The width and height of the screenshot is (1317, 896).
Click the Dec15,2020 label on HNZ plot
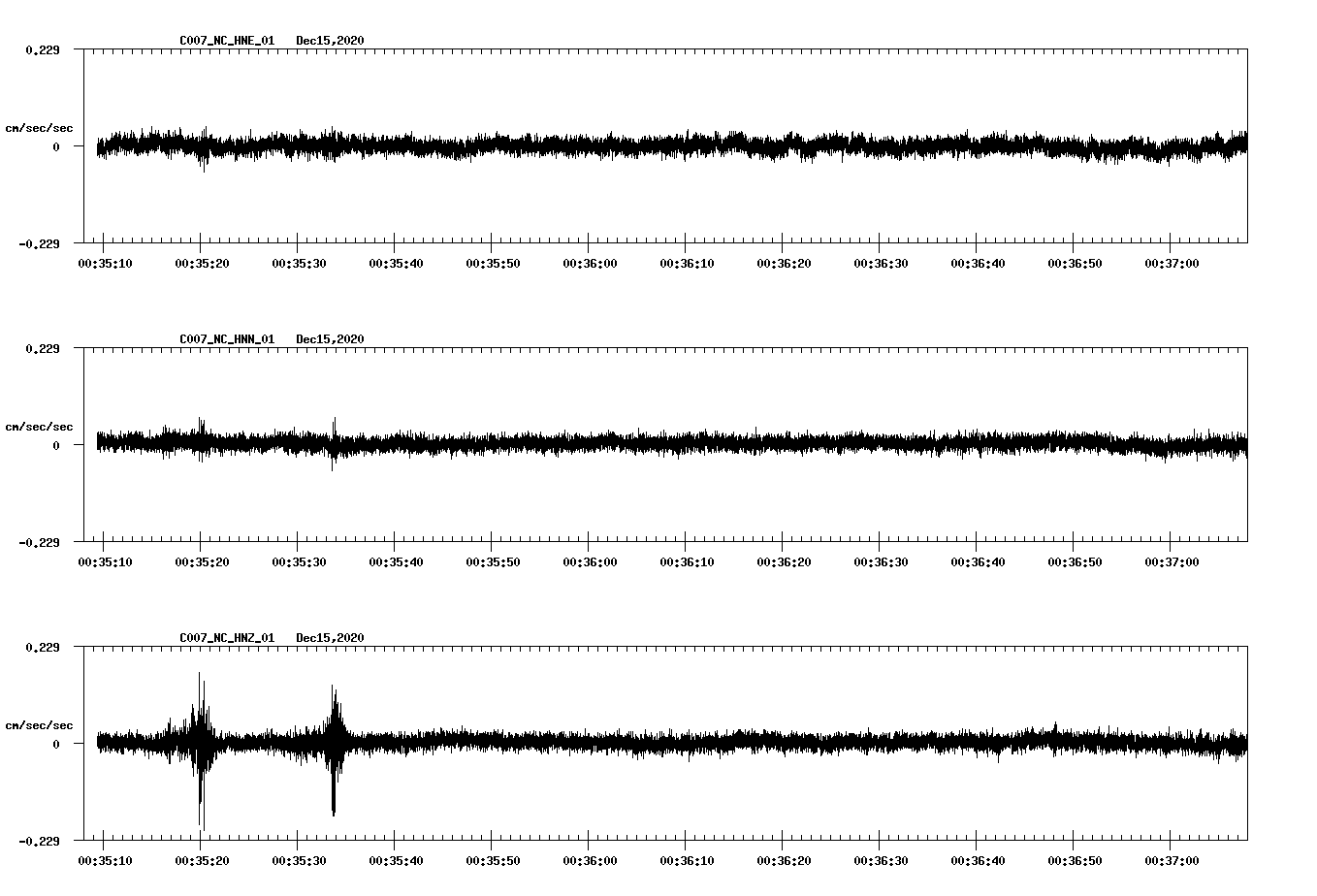click(331, 638)
